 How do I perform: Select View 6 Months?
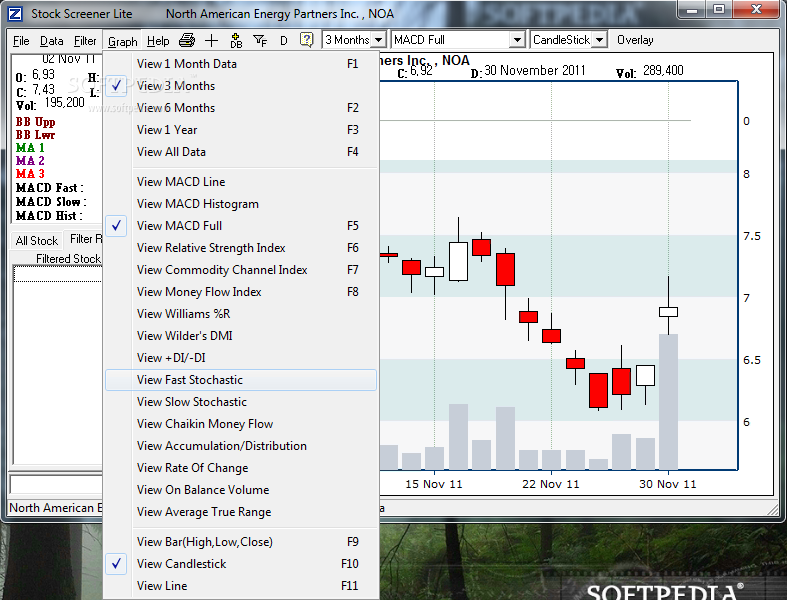pyautogui.click(x=241, y=108)
